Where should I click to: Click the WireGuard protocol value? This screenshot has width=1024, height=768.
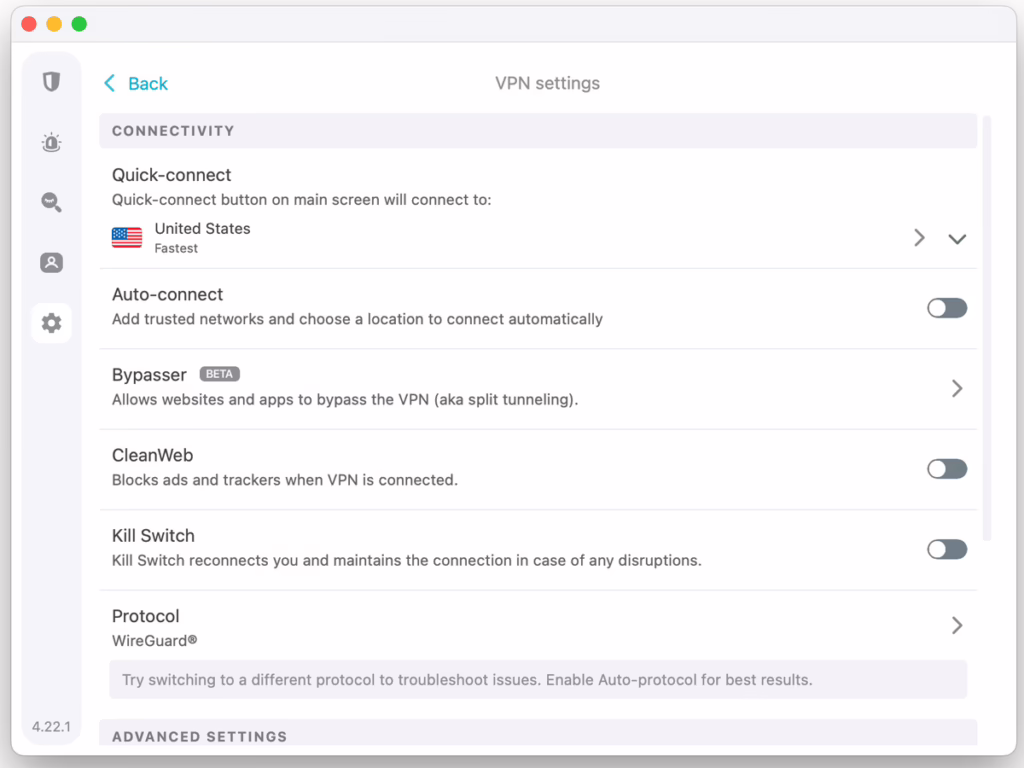coord(155,641)
